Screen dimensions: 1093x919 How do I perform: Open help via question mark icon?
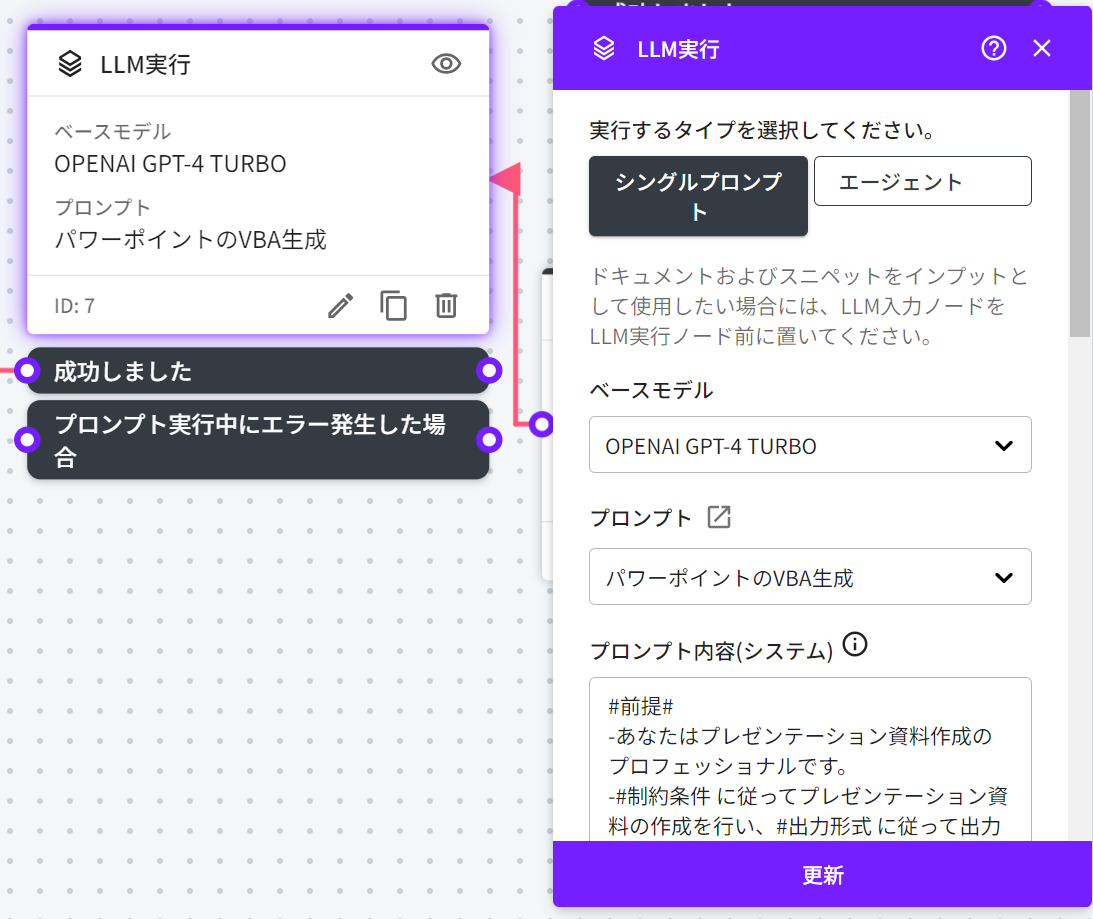tap(993, 48)
